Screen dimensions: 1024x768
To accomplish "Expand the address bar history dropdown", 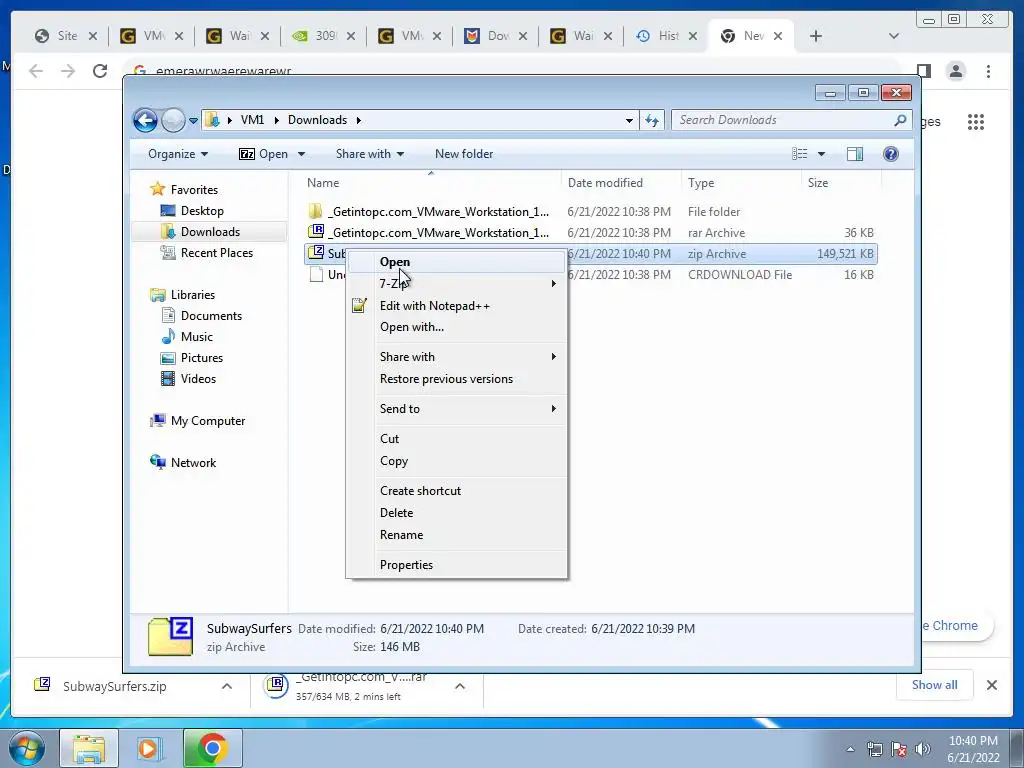I will 629,120.
